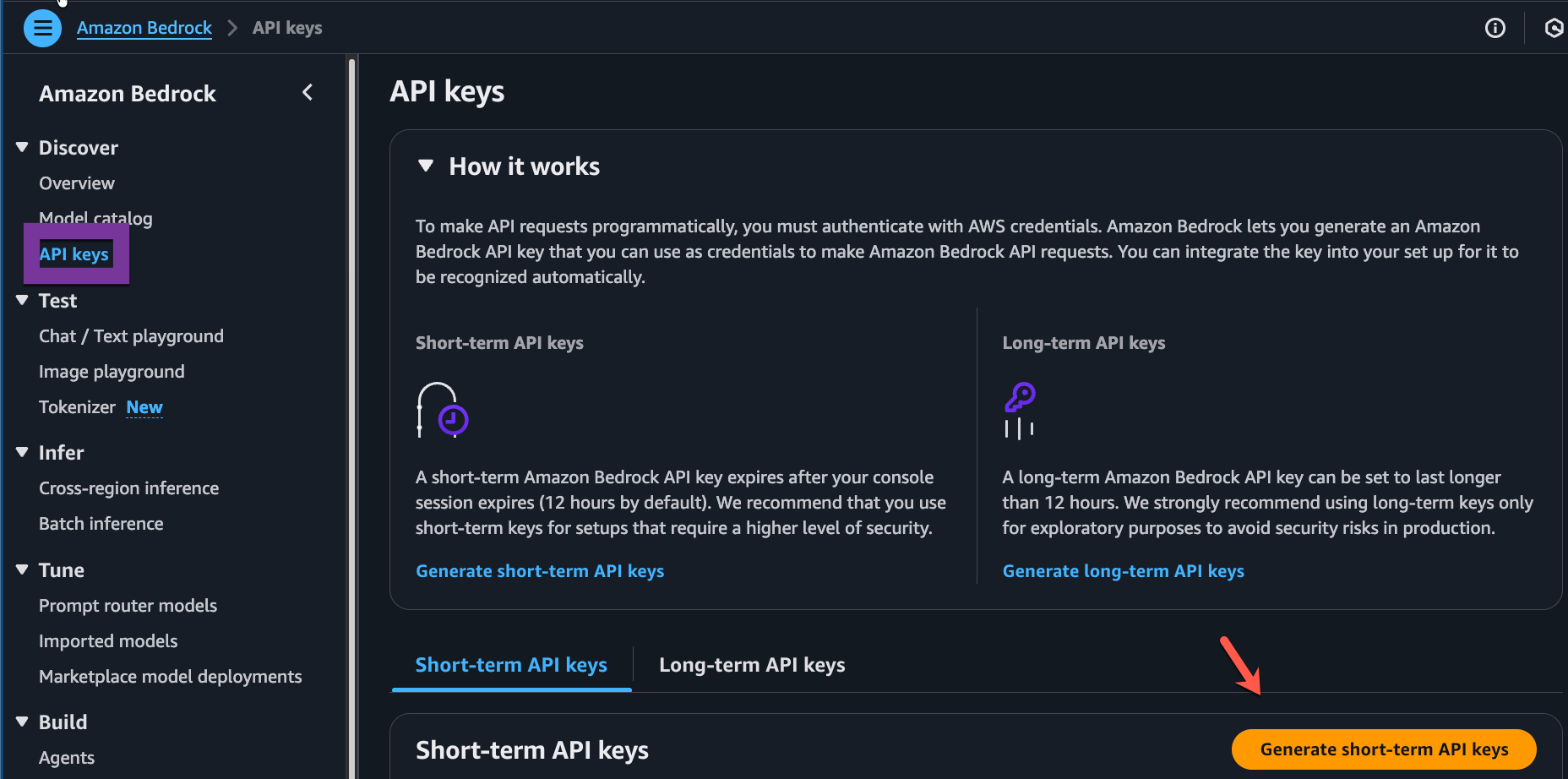
Task: Open the Tokenizer page
Action: [77, 407]
